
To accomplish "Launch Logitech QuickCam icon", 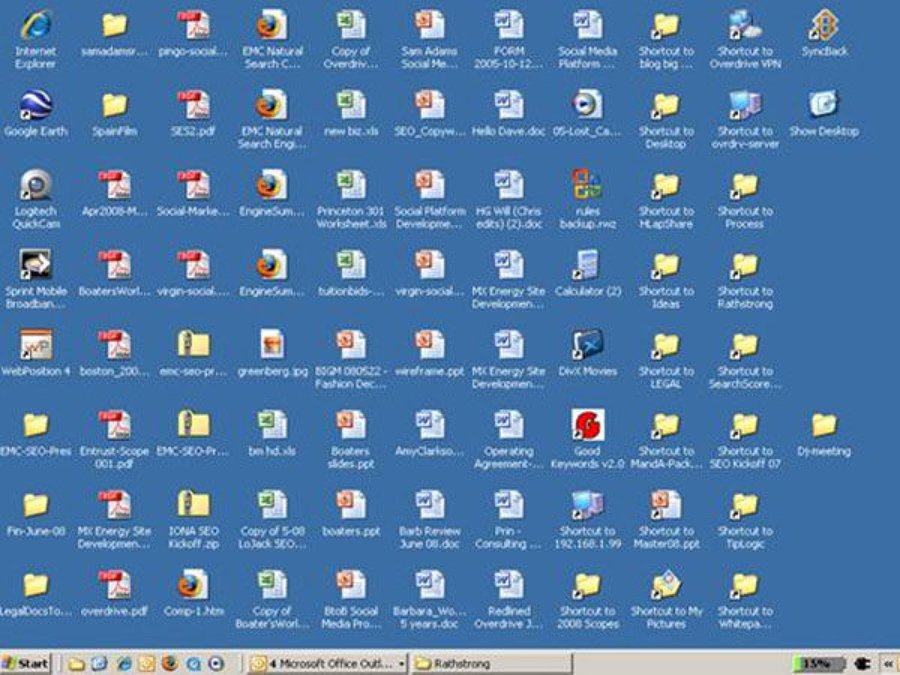I will pyautogui.click(x=36, y=185).
